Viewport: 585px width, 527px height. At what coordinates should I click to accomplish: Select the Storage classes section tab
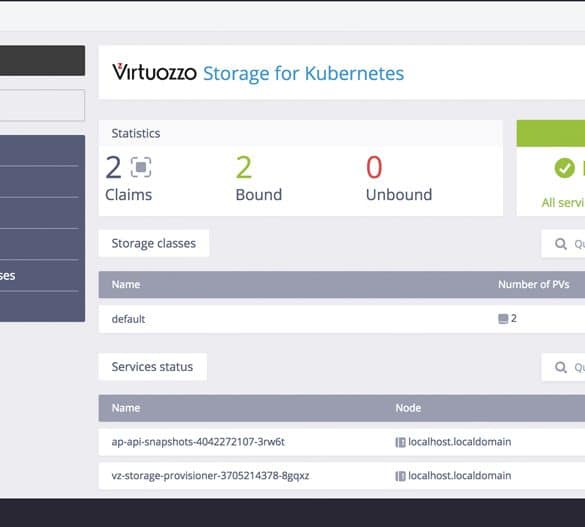point(154,243)
